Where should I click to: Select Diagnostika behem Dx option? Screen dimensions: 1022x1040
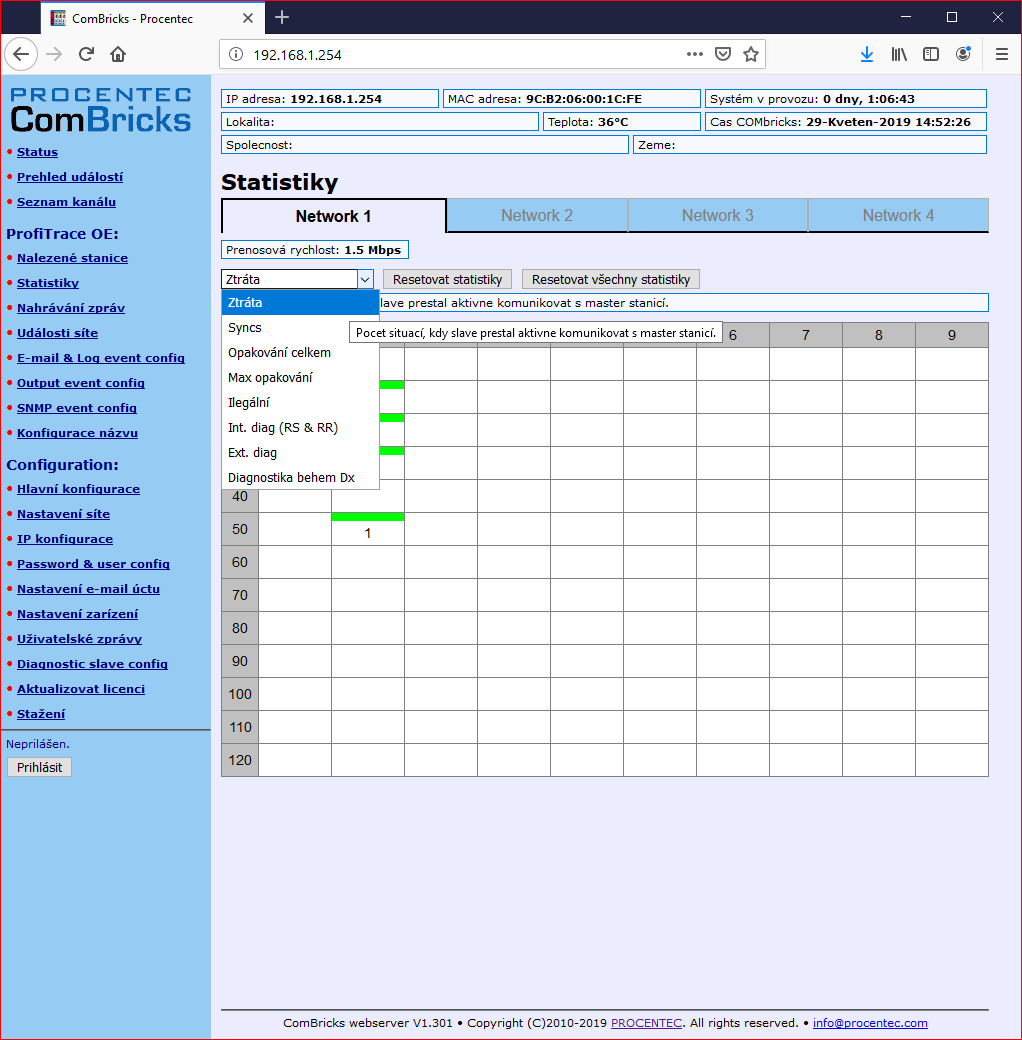coord(300,478)
